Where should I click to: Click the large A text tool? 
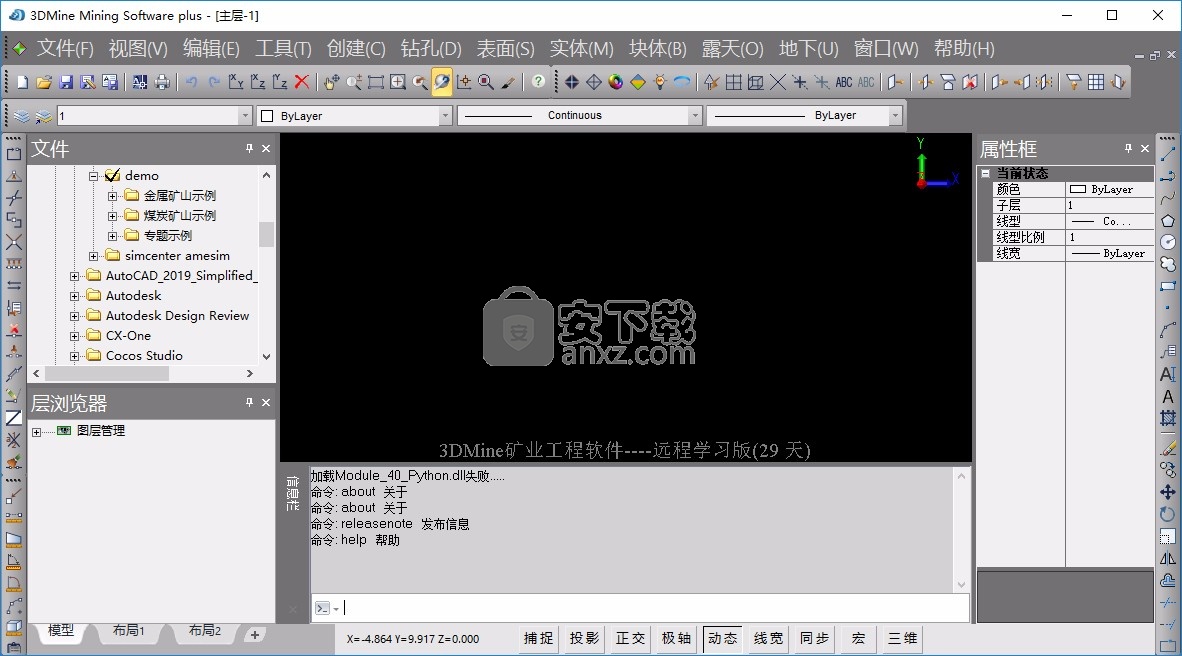point(1168,397)
